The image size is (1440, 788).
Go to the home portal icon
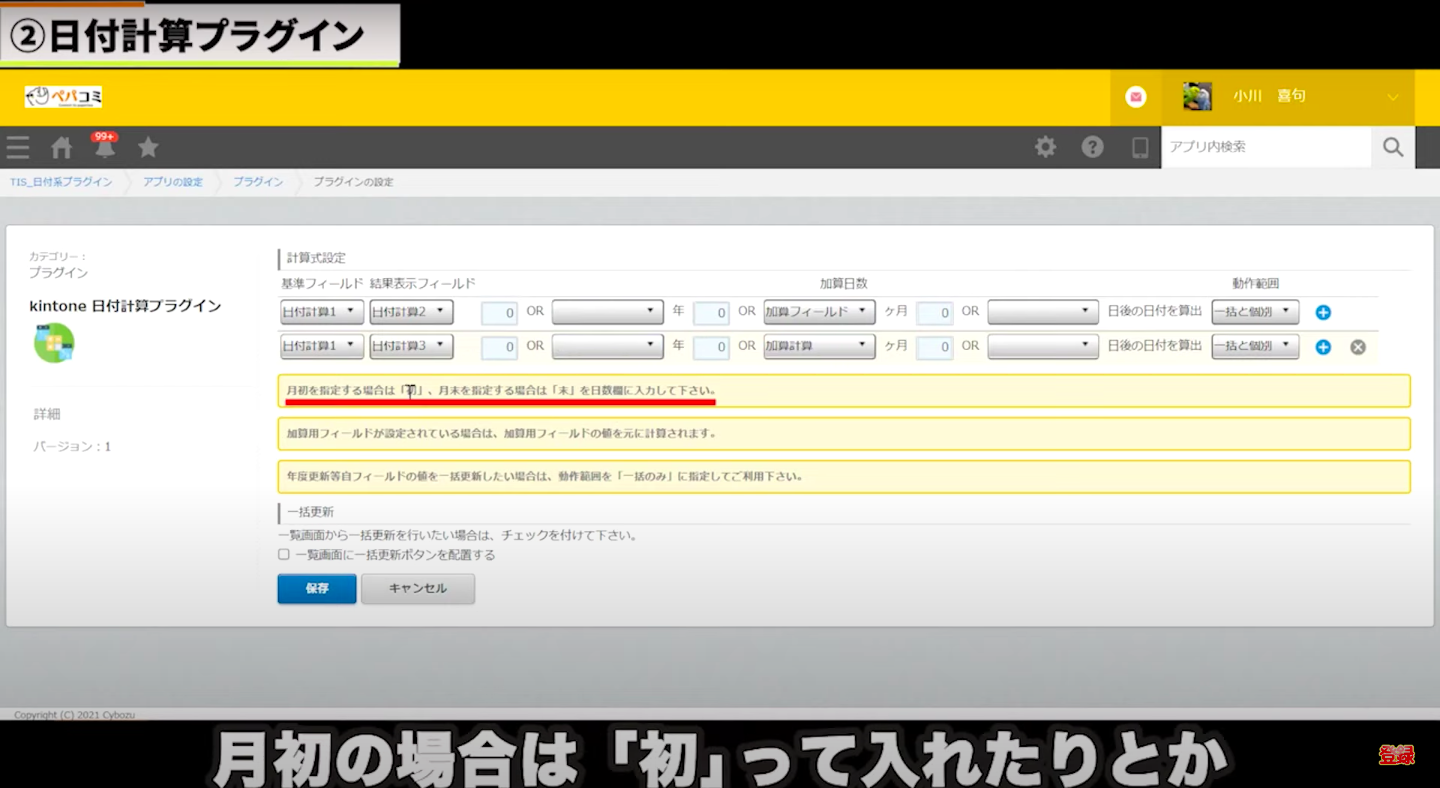[62, 148]
